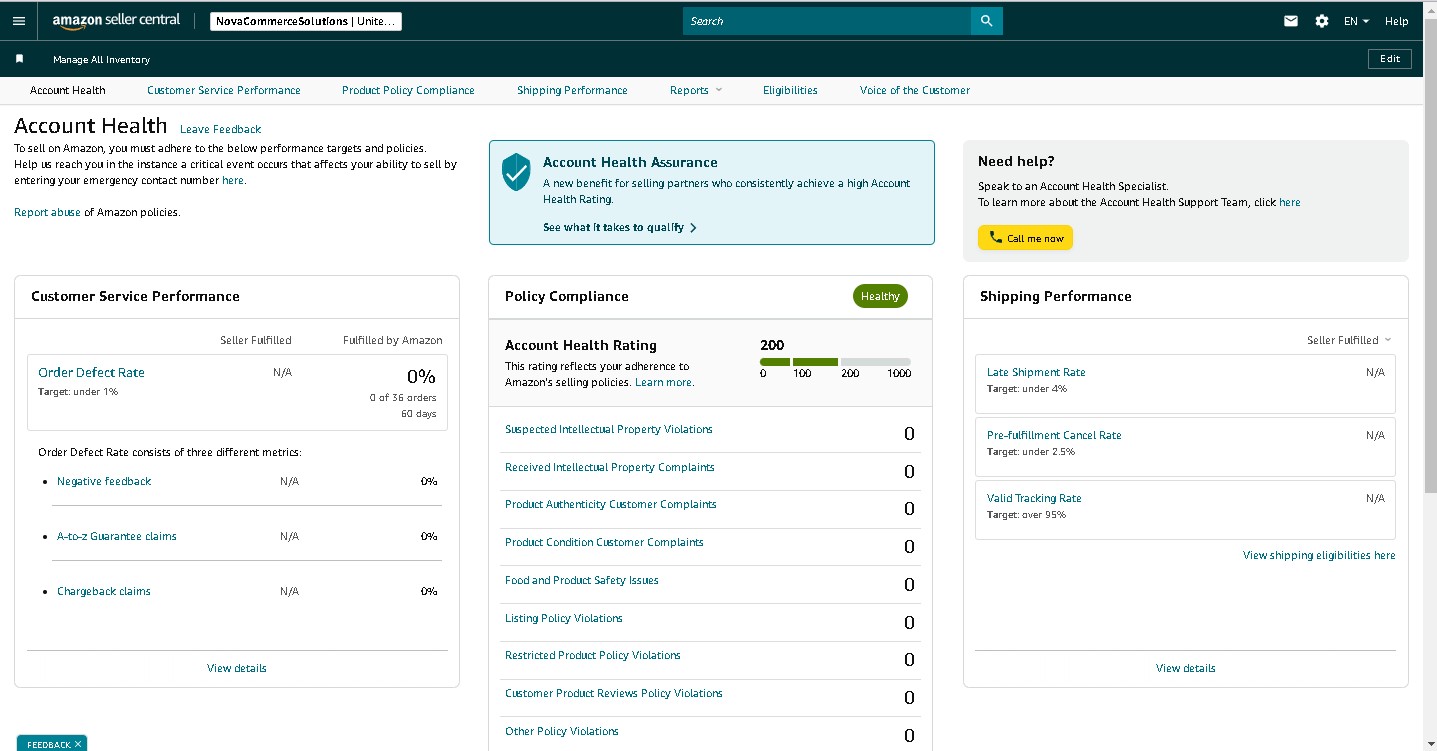
Task: Close the Feedback tab with the X
Action: pos(78,744)
